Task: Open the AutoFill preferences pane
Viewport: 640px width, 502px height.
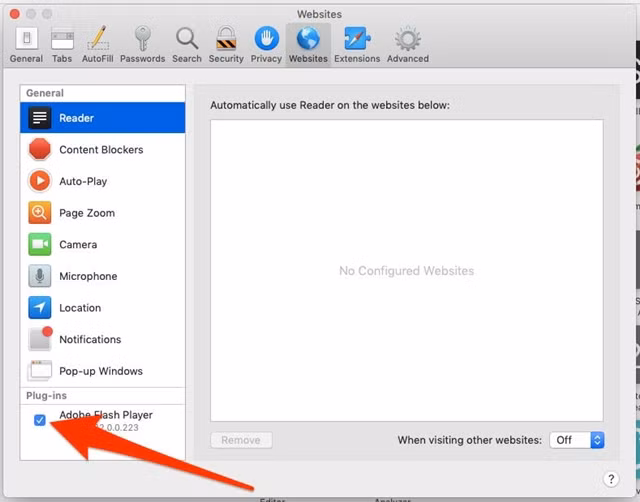Action: coord(97,44)
